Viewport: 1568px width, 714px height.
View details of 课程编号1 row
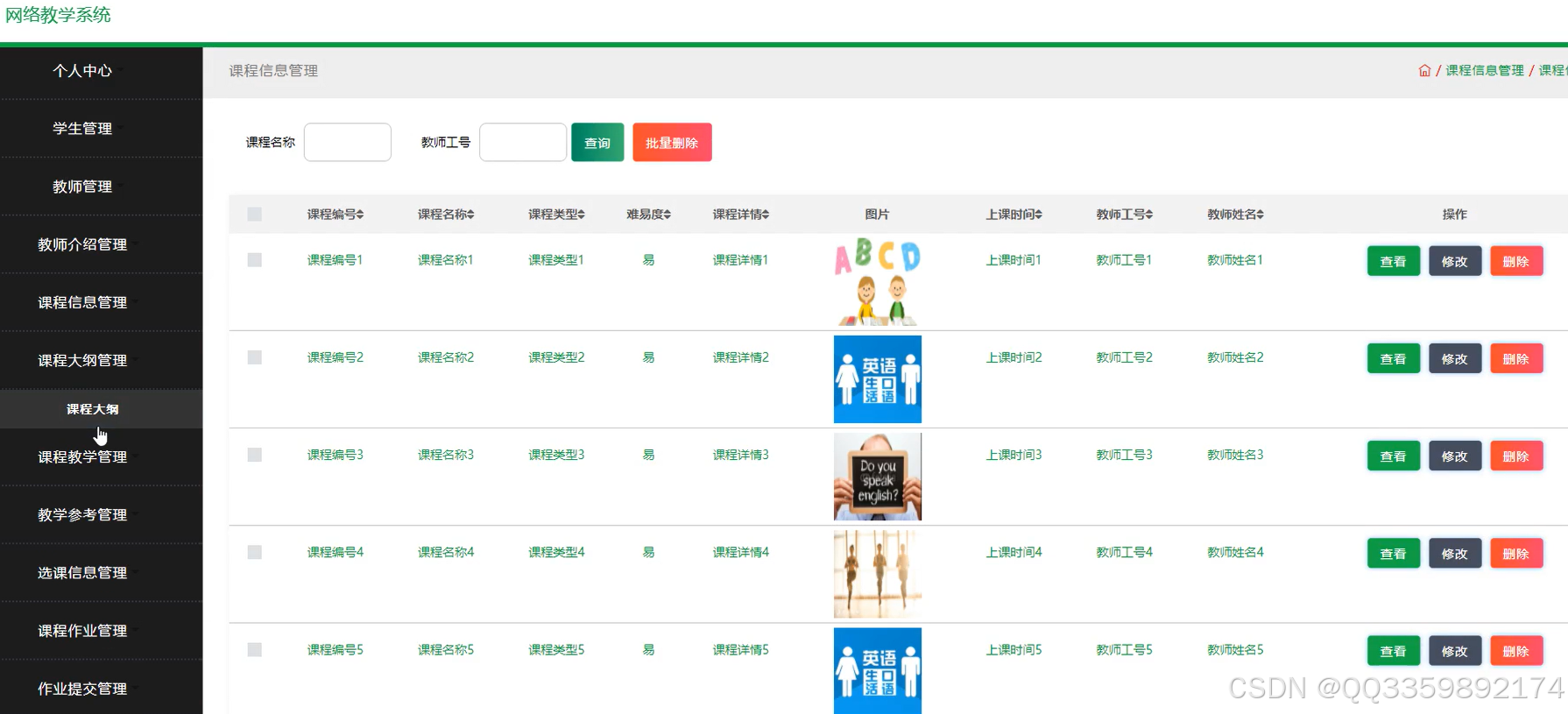1393,261
